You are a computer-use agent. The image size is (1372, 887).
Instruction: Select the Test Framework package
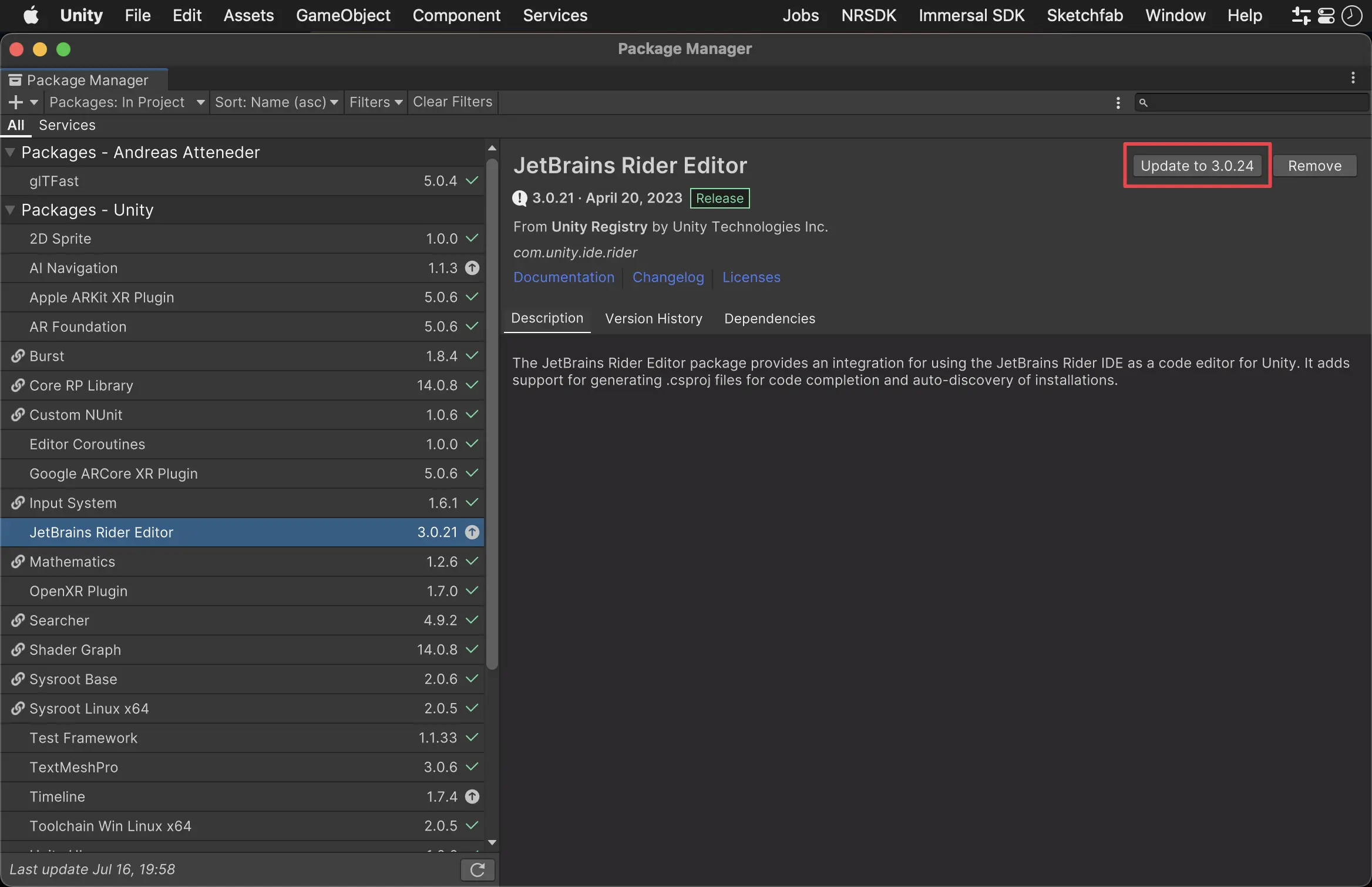[243, 738]
